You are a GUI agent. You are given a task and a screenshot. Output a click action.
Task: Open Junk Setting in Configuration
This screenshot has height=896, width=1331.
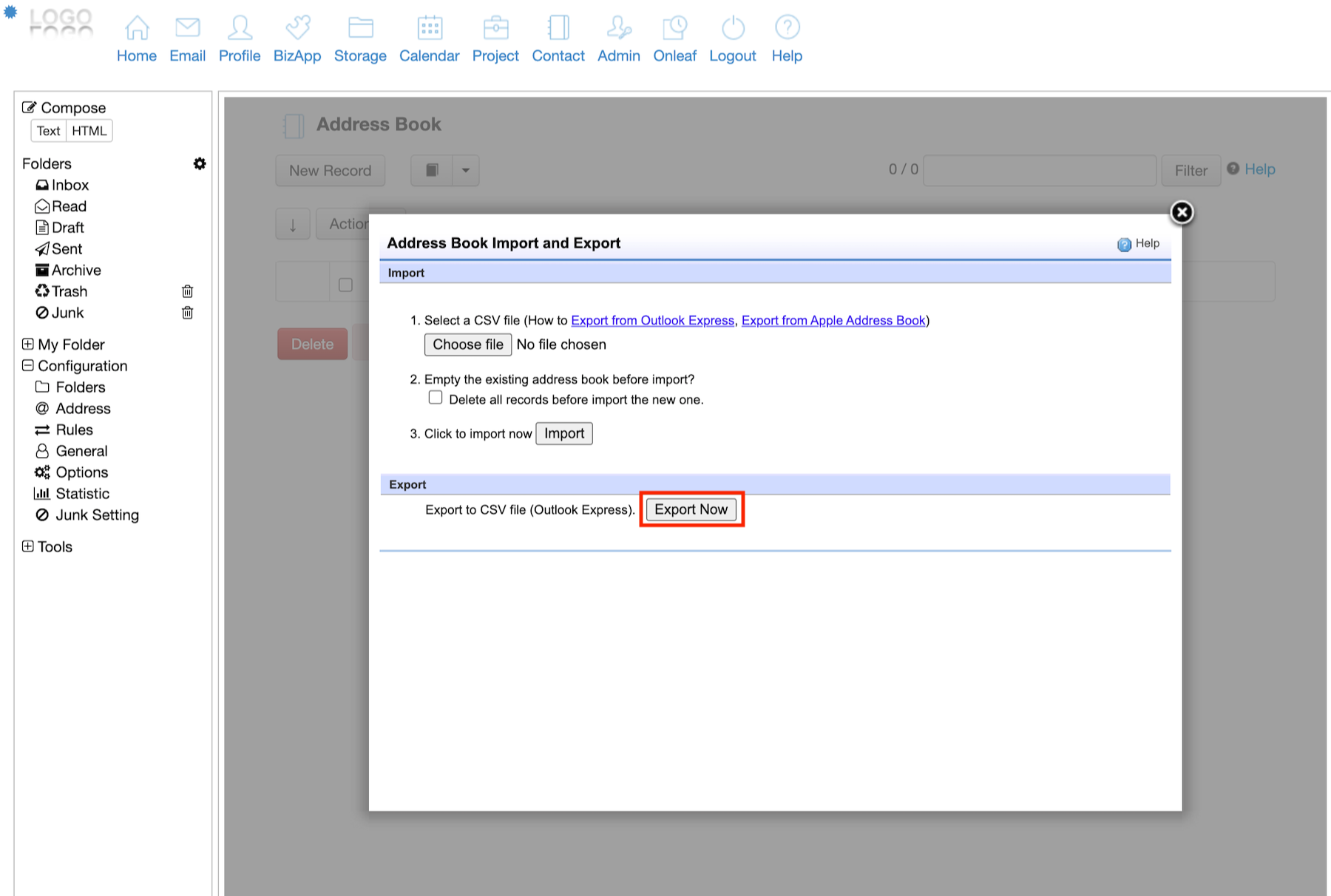[97, 515]
